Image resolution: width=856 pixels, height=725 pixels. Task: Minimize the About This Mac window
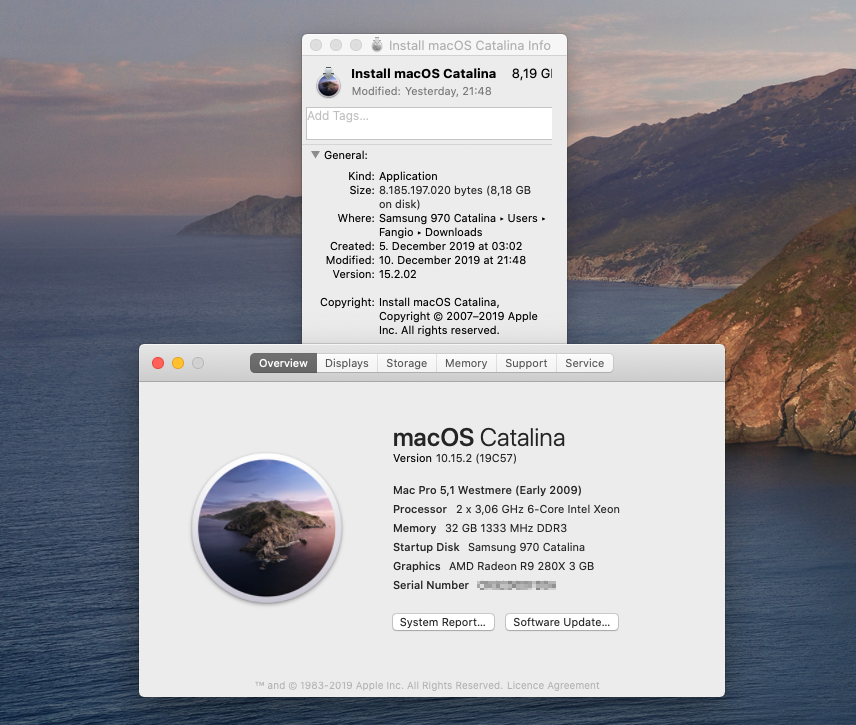178,363
